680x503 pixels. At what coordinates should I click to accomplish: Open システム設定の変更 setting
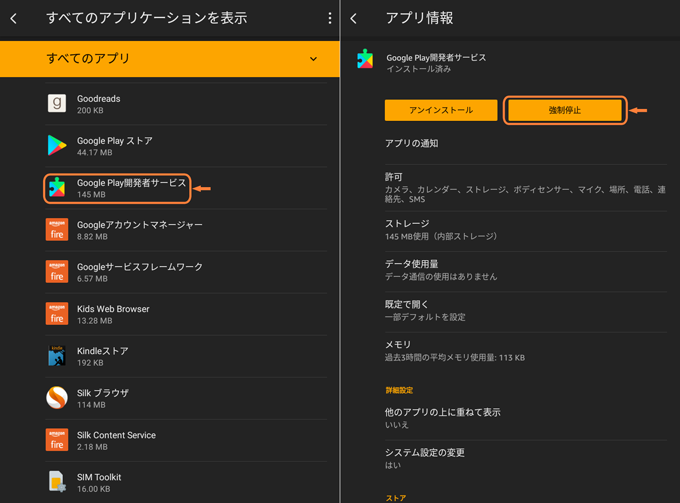pos(526,458)
